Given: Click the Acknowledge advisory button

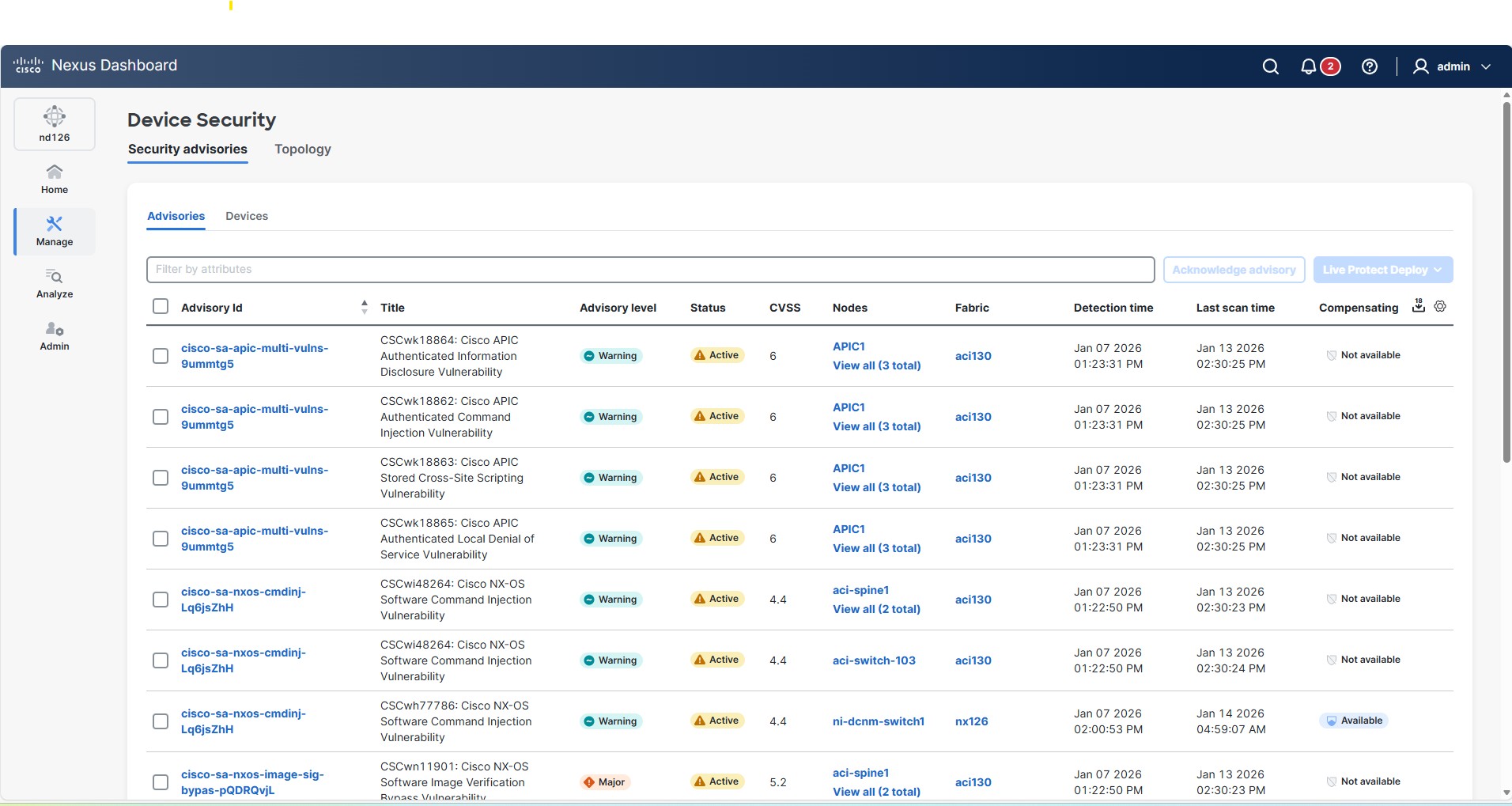Looking at the screenshot, I should click(x=1233, y=269).
